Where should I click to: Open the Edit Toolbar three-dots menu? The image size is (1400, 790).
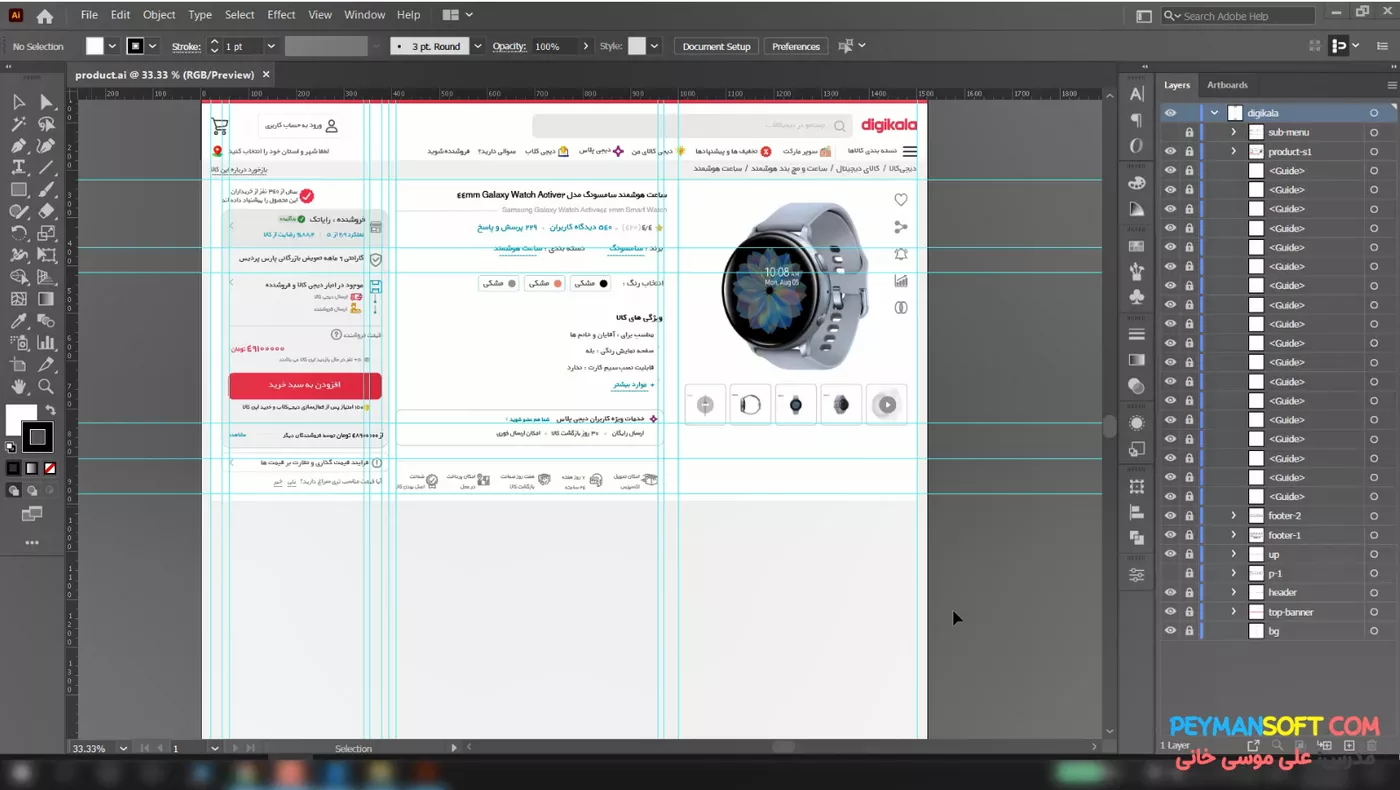(32, 543)
